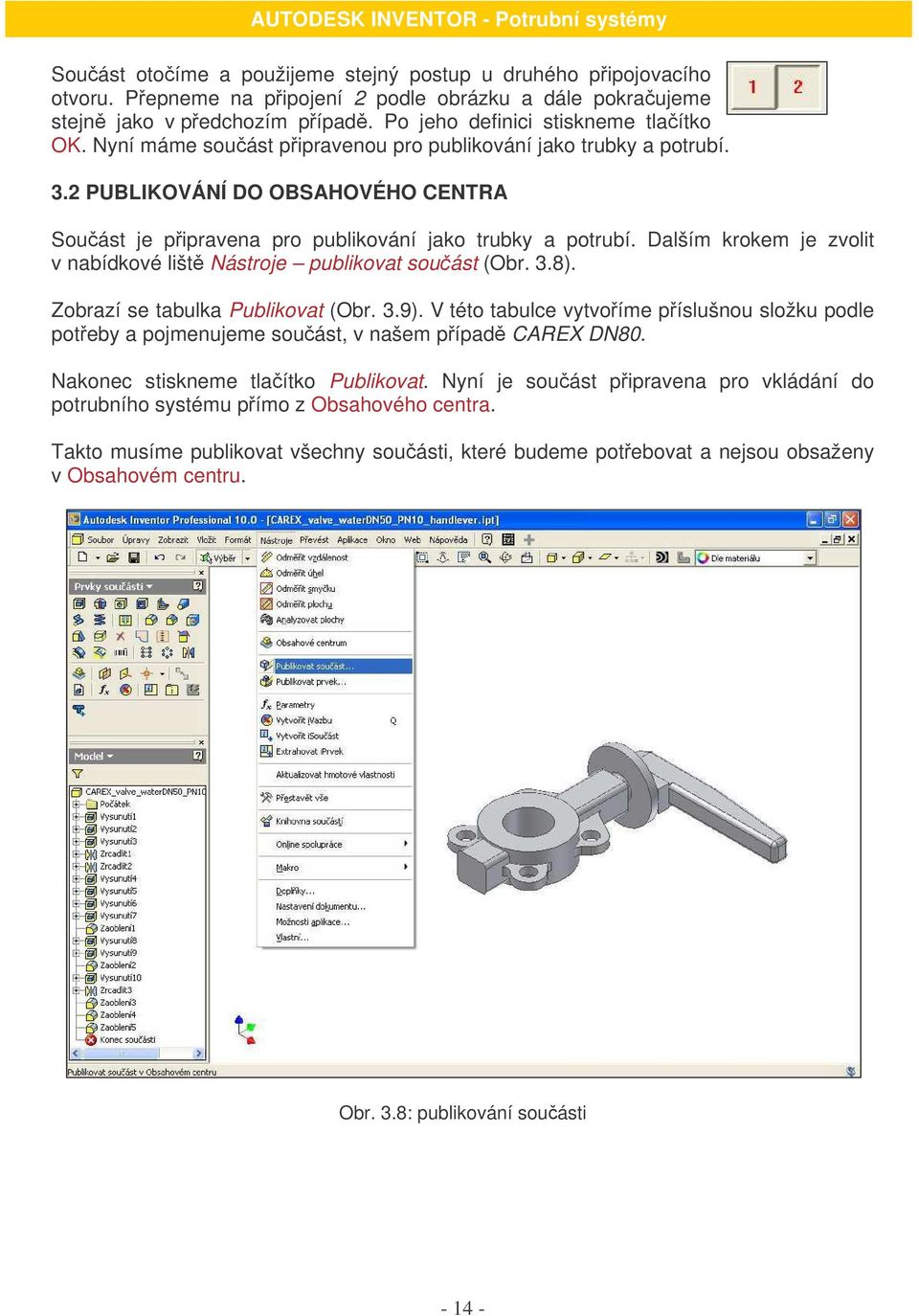
Task: Open the Online spolupráce submenu
Action: 336,845
